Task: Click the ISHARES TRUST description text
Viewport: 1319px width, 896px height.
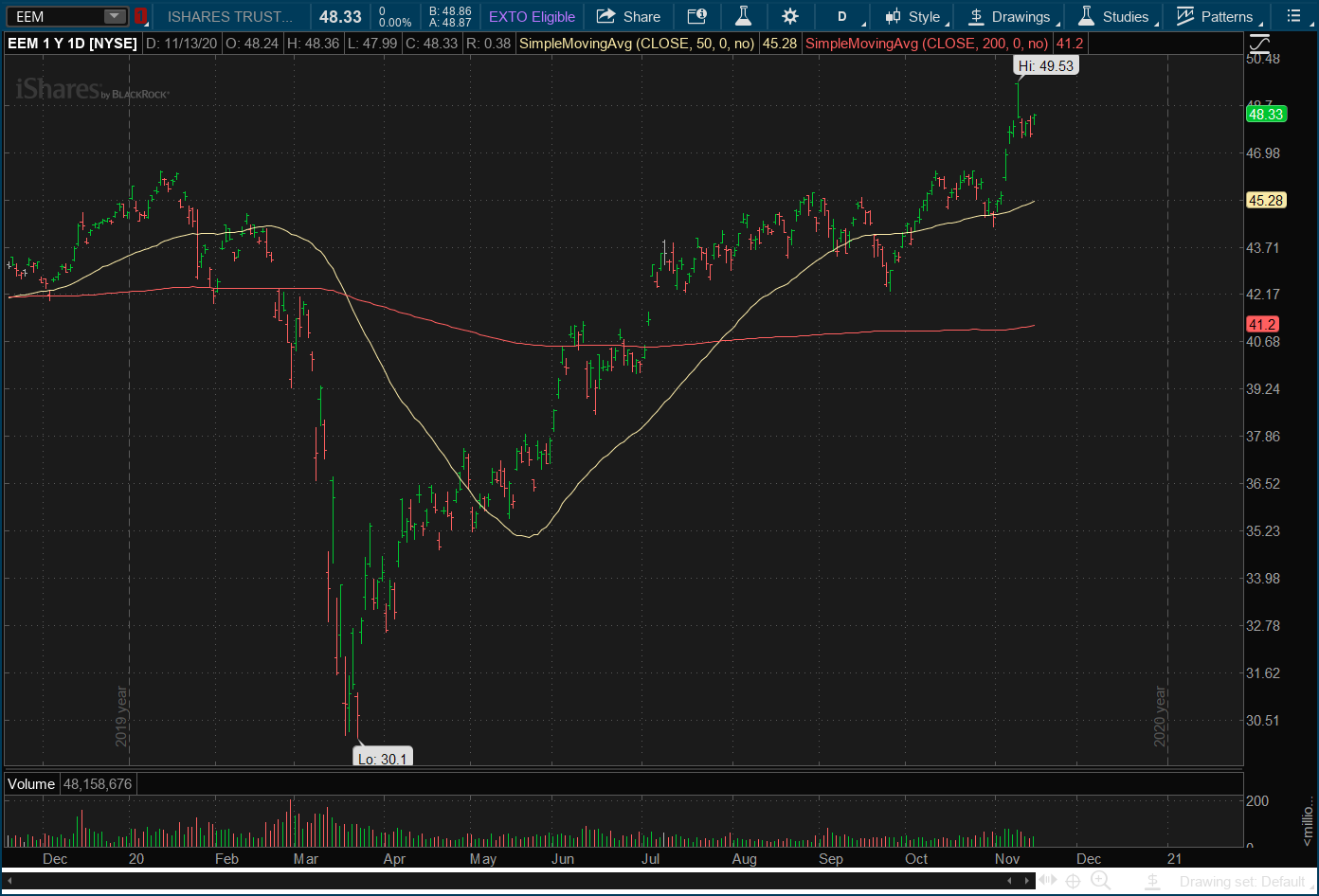Action: pyautogui.click(x=231, y=16)
